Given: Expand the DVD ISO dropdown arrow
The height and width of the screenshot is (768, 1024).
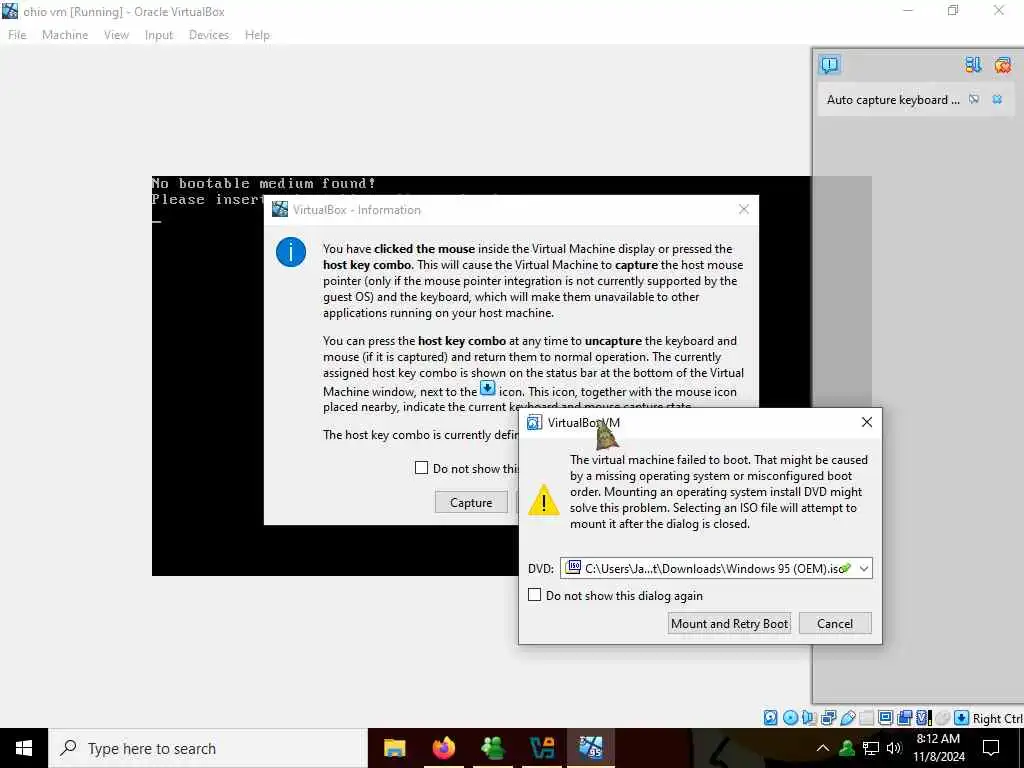Looking at the screenshot, I should click(863, 568).
